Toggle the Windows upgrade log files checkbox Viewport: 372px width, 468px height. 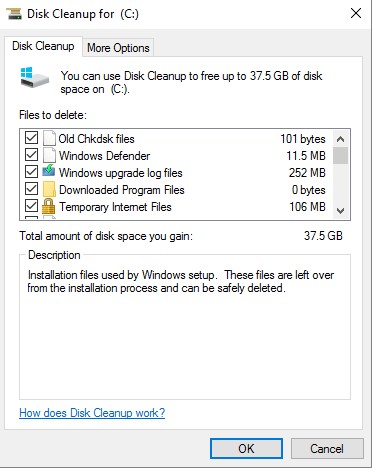pos(31,172)
